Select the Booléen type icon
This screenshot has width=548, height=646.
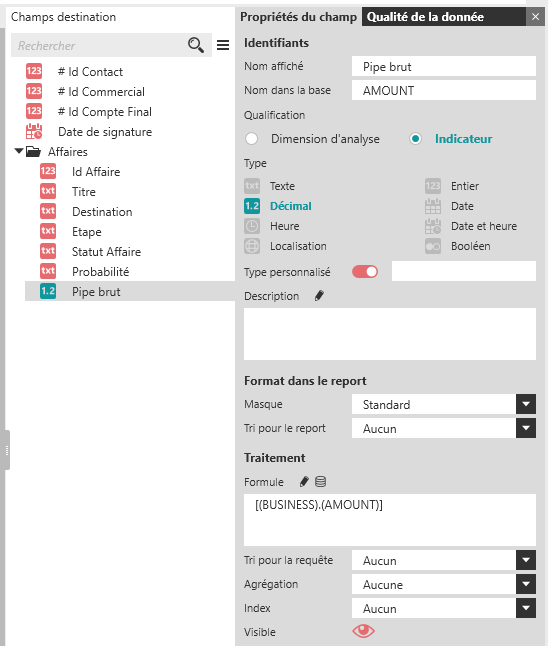point(433,246)
